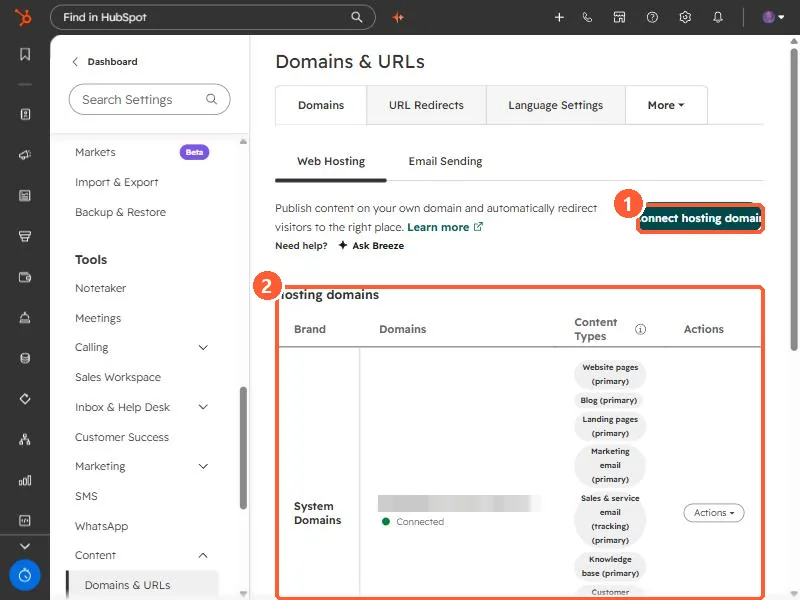This screenshot has width=800, height=600.
Task: Open the reporting bar chart icon in left rail
Action: pyautogui.click(x=25, y=480)
